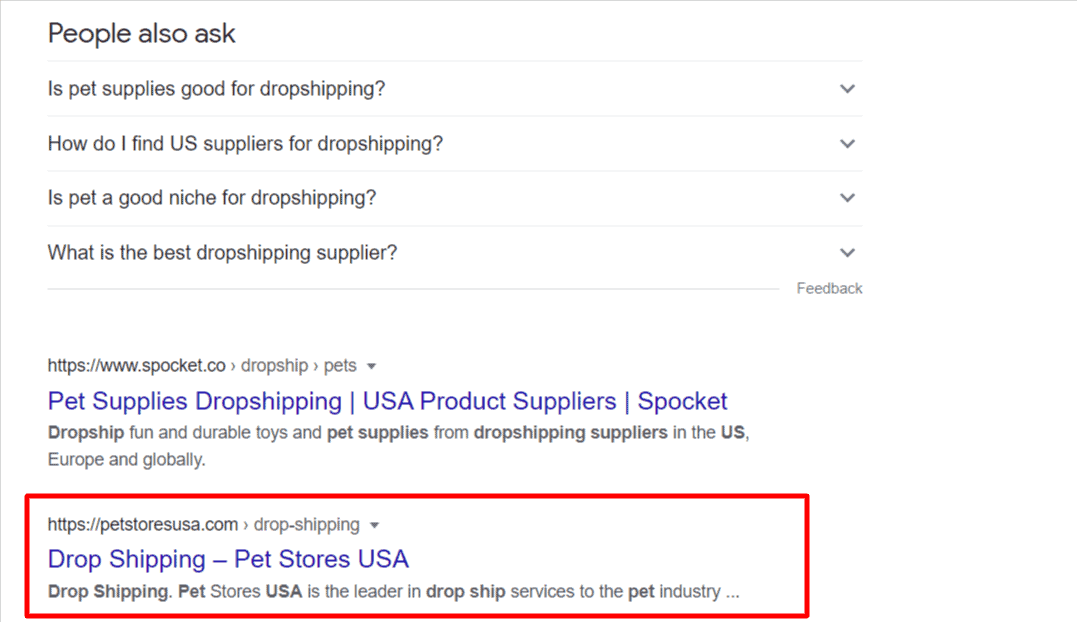The width and height of the screenshot is (1077, 622).
Task: Click the Feedback link
Action: pos(829,288)
